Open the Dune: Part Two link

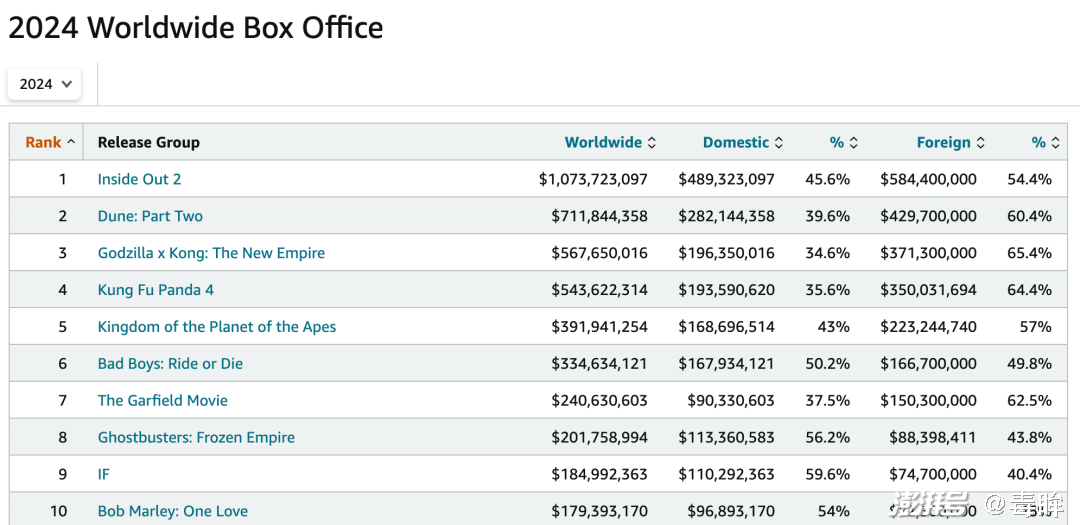coord(150,216)
